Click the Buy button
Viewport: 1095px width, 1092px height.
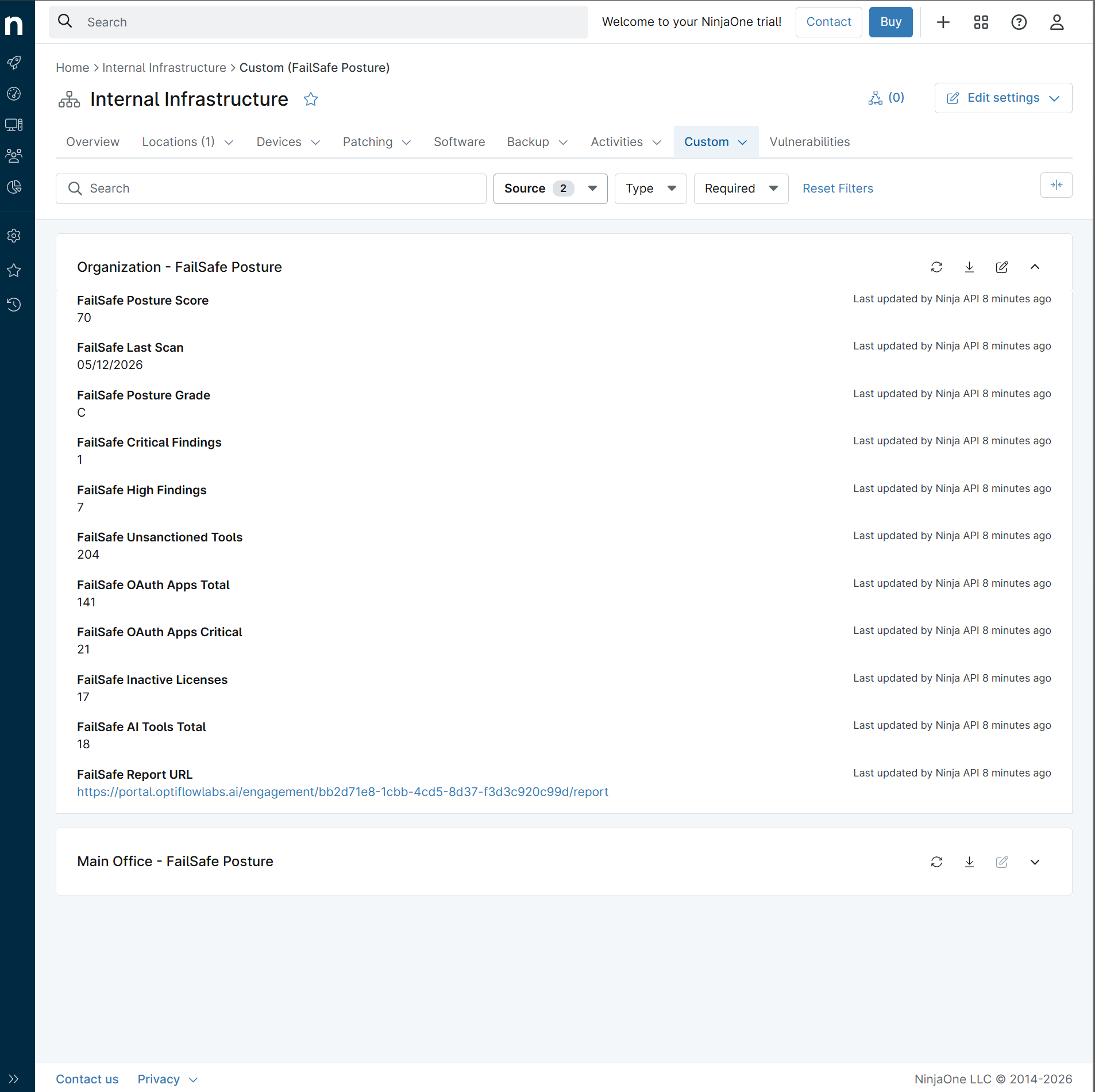click(x=890, y=22)
